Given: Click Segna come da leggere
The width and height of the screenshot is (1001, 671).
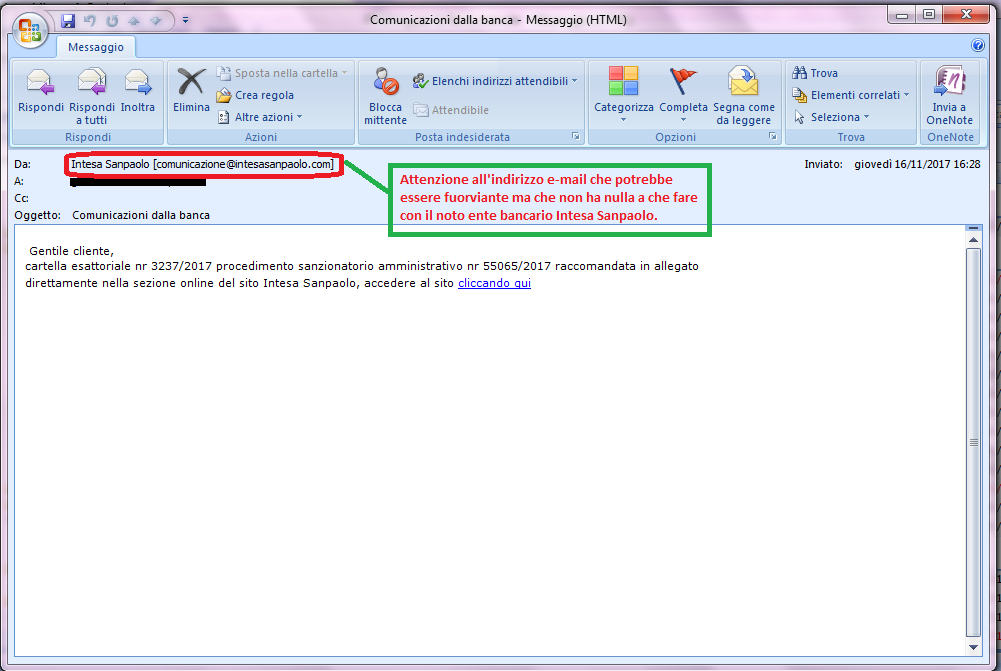Looking at the screenshot, I should click(744, 94).
